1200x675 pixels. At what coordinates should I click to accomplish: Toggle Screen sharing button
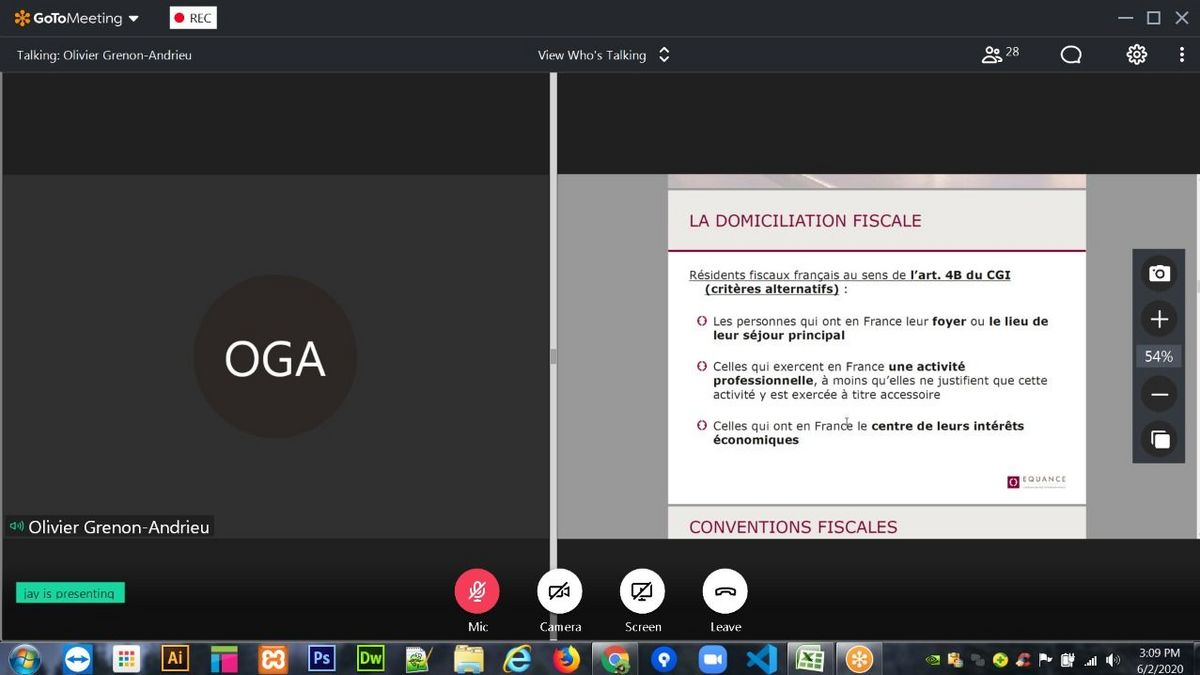coord(642,591)
